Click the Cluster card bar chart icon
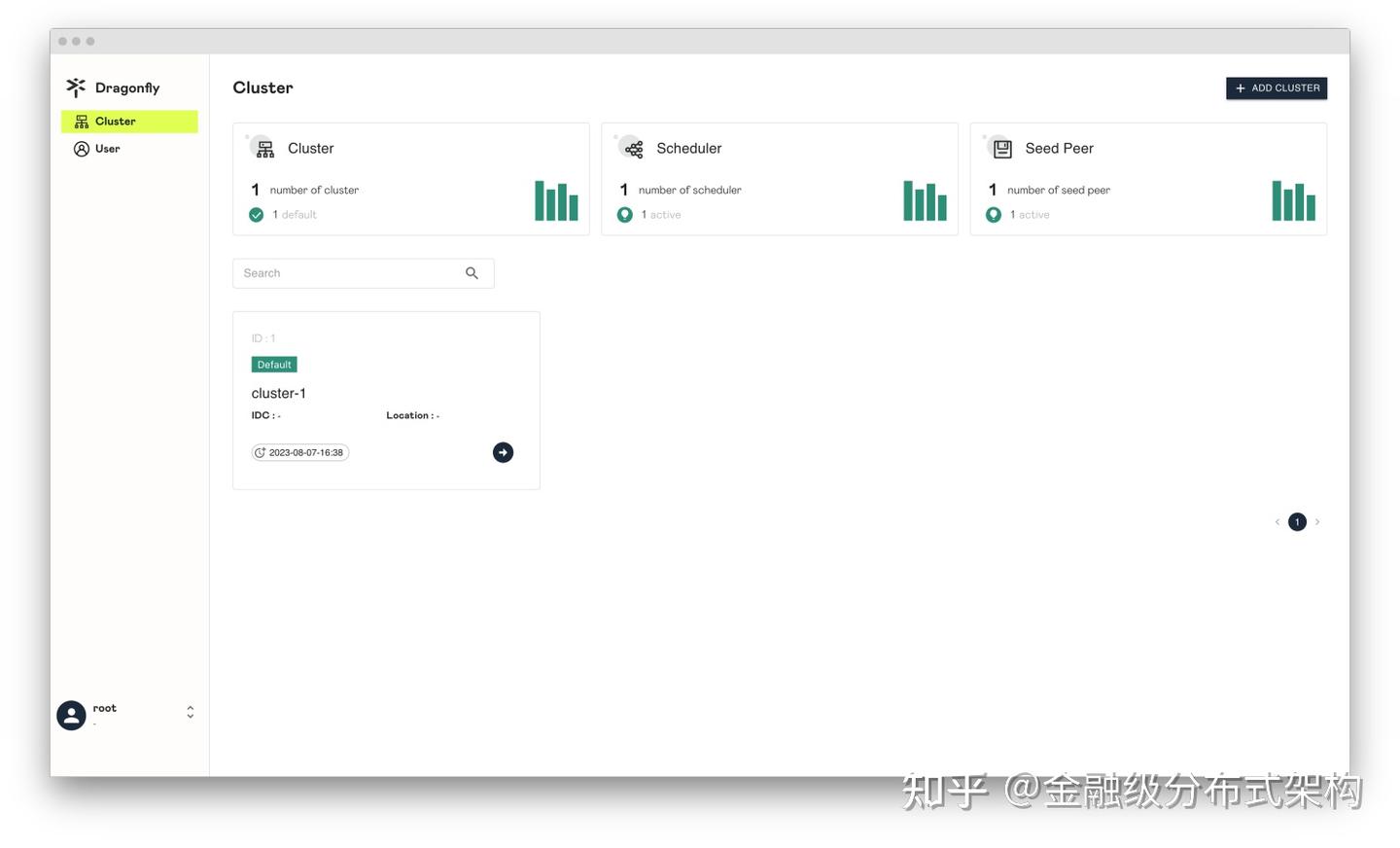1400x848 pixels. [556, 200]
